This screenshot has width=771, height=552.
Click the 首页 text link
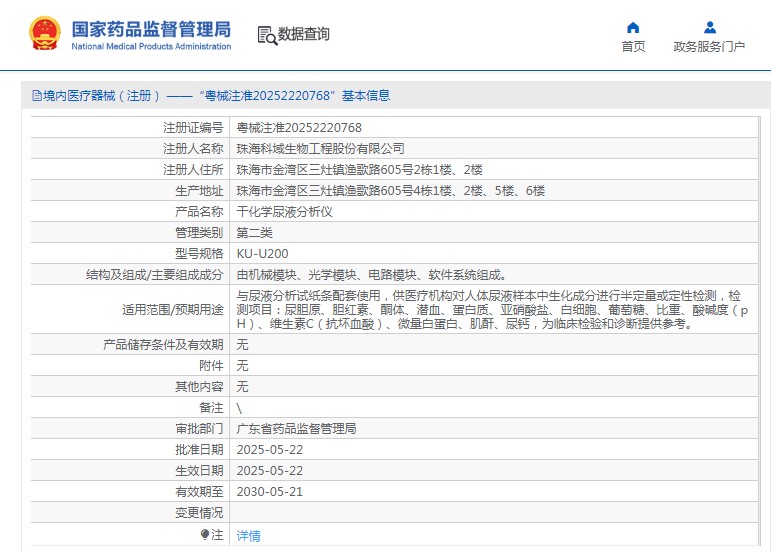point(633,47)
